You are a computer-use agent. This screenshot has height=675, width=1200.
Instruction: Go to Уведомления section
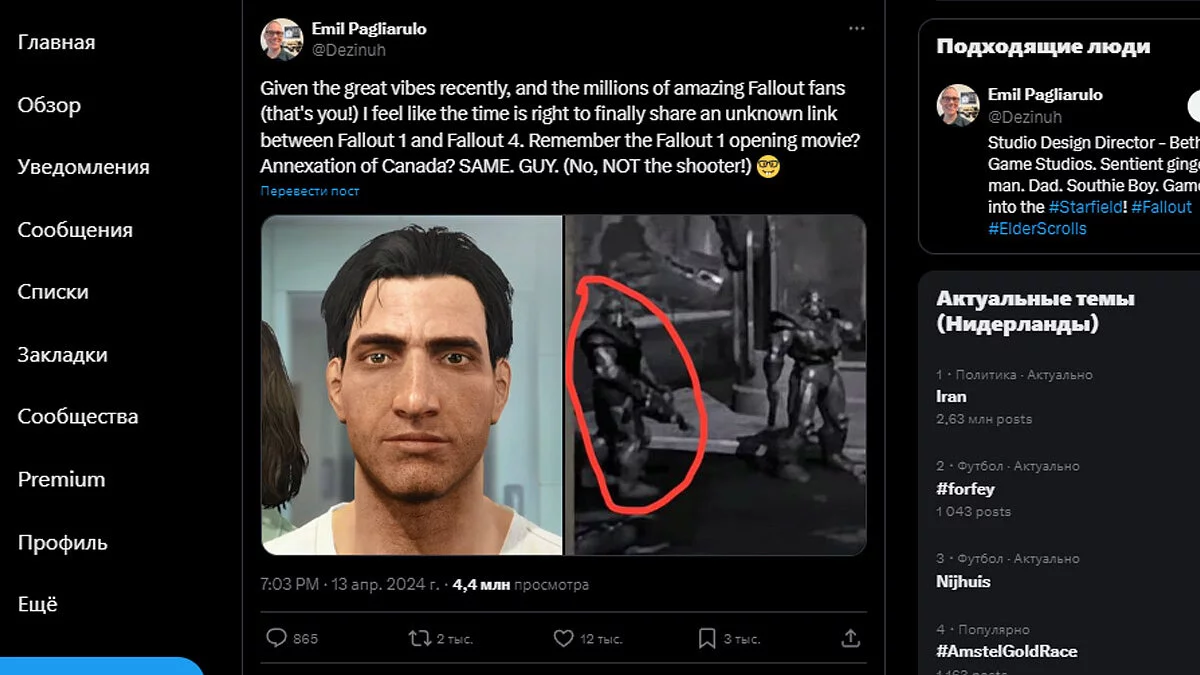click(x=83, y=167)
